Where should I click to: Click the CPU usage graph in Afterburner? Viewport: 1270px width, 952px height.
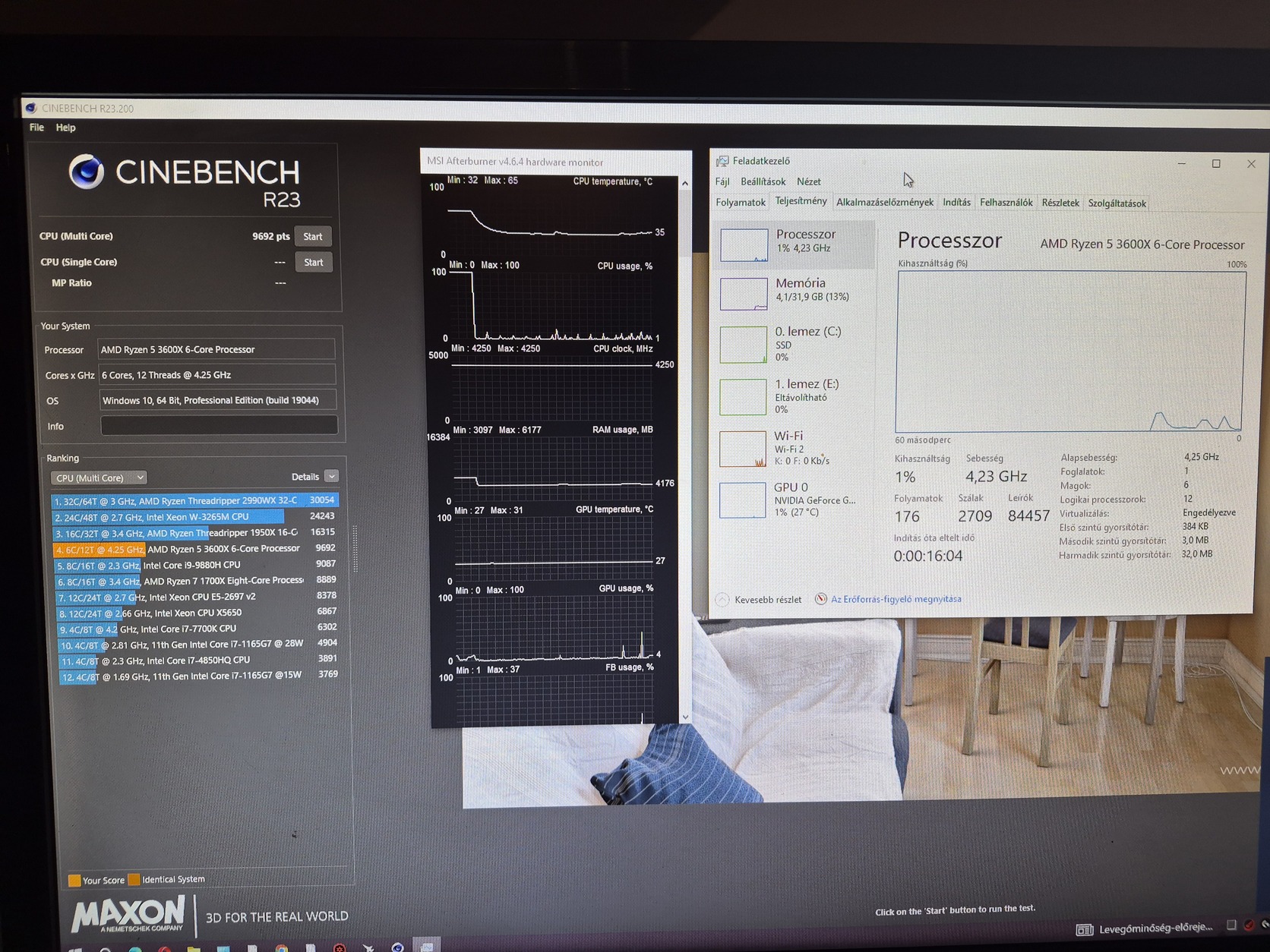pos(551,305)
